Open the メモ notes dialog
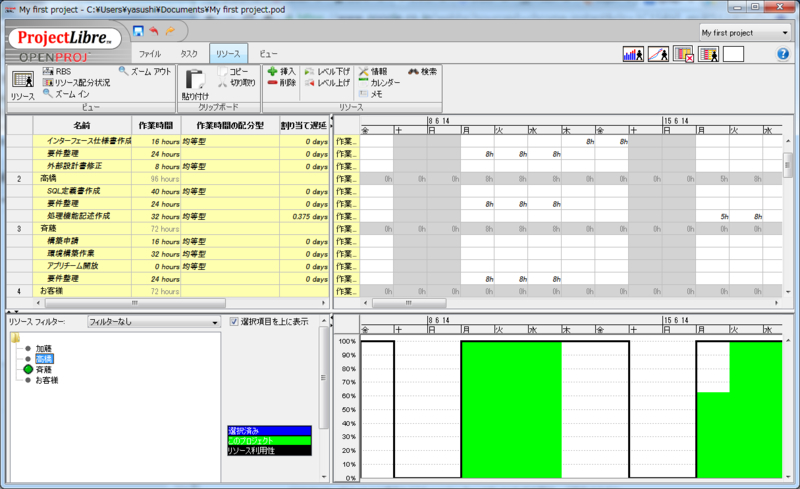This screenshot has width=800, height=489. tap(370, 94)
